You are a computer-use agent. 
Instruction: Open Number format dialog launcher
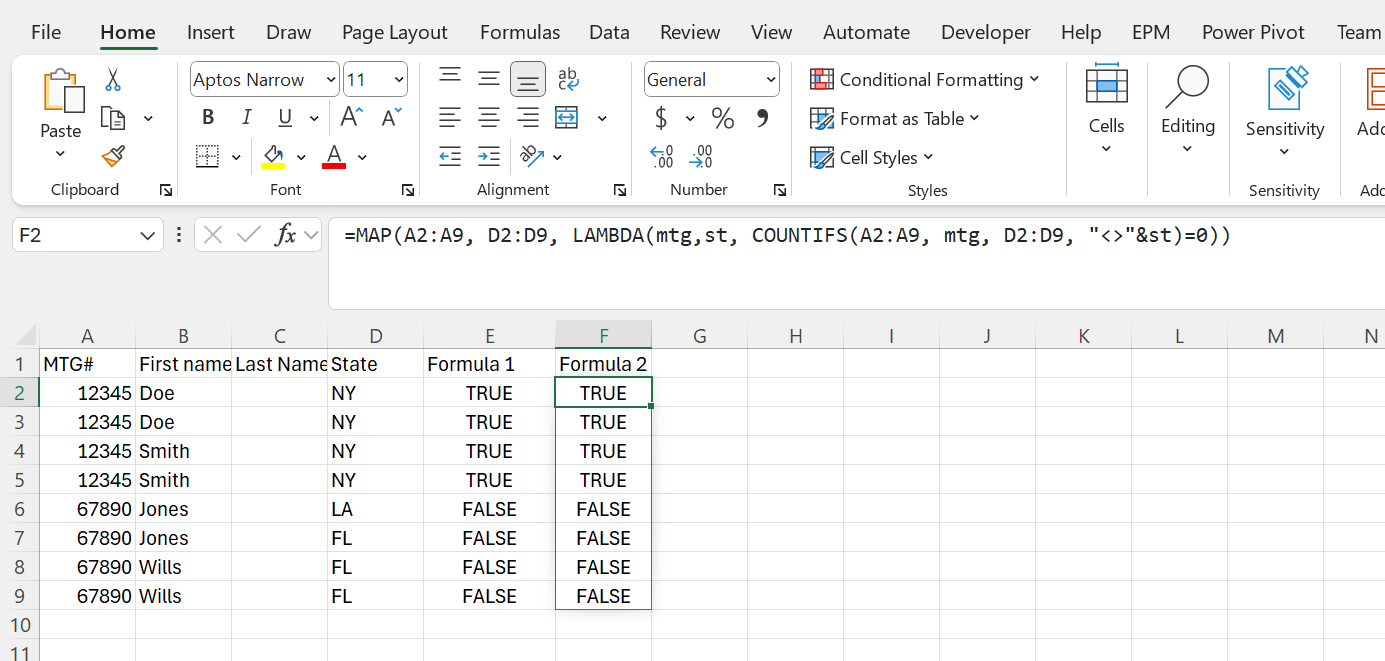tap(779, 190)
